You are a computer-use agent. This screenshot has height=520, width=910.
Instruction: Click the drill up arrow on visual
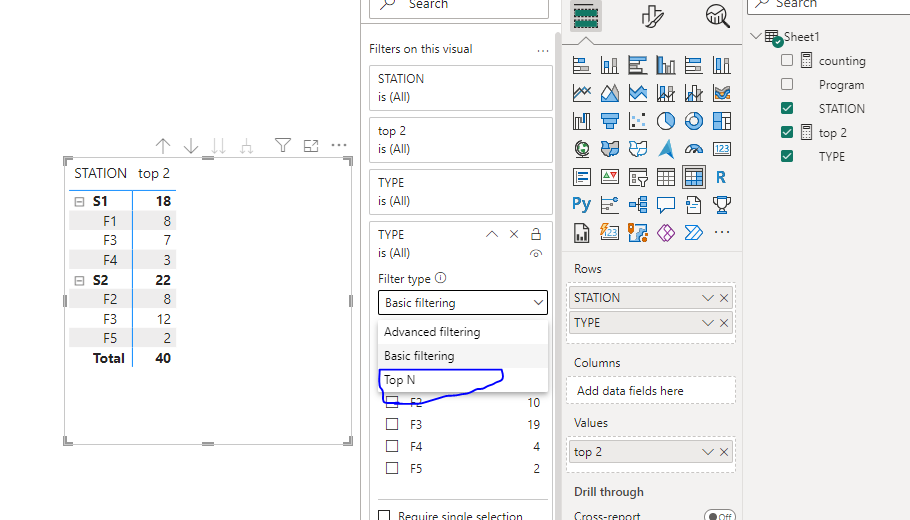tap(163, 146)
